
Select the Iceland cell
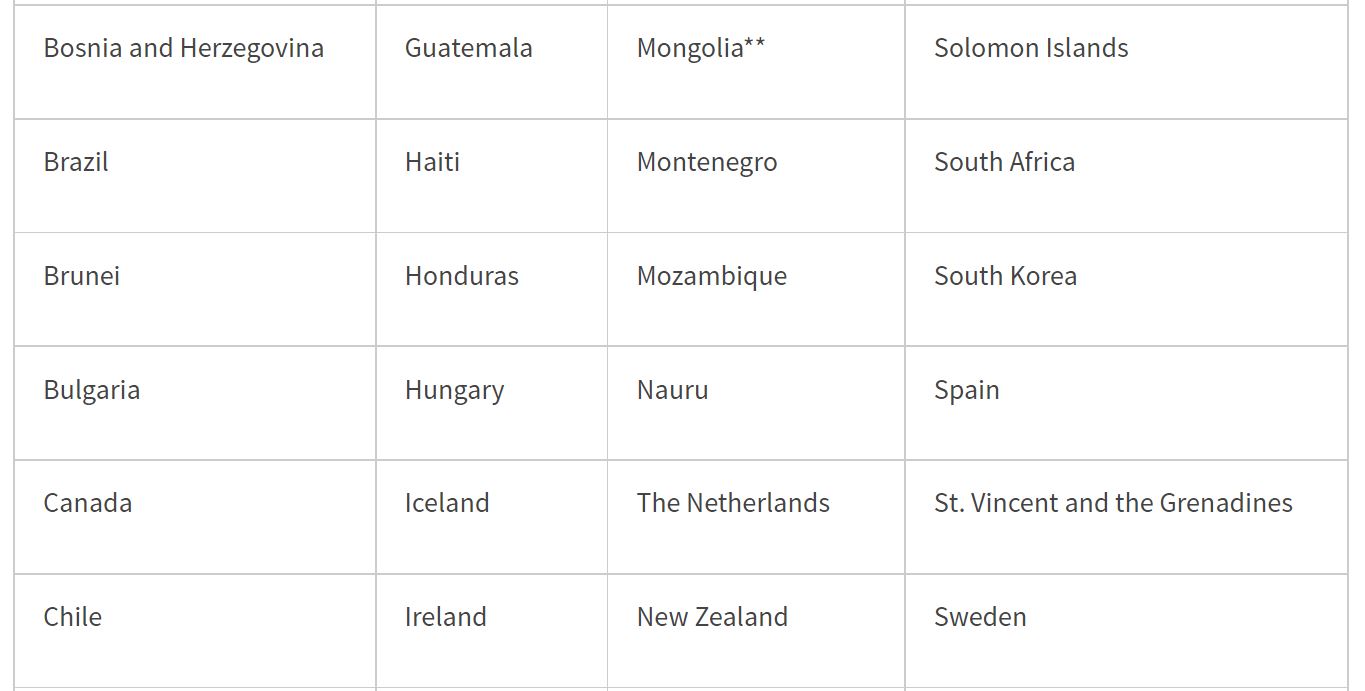(x=447, y=503)
